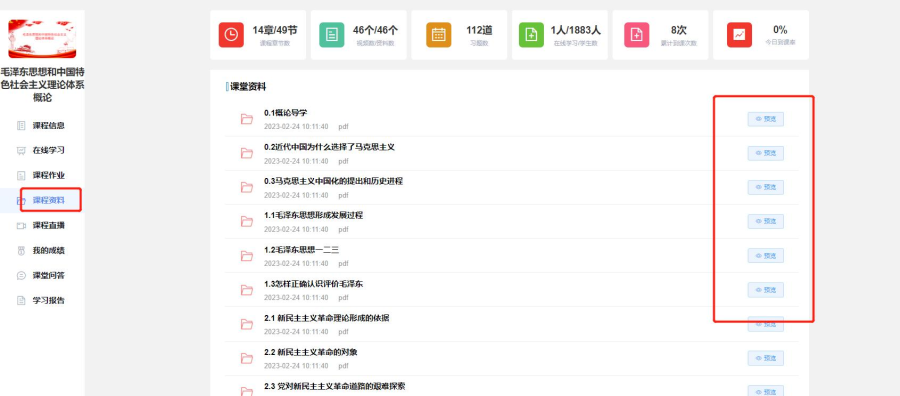Image resolution: width=900 pixels, height=396 pixels.
Task: Preview the 0.3马克思主义中国化的提出和历史进程 file
Action: coord(765,187)
